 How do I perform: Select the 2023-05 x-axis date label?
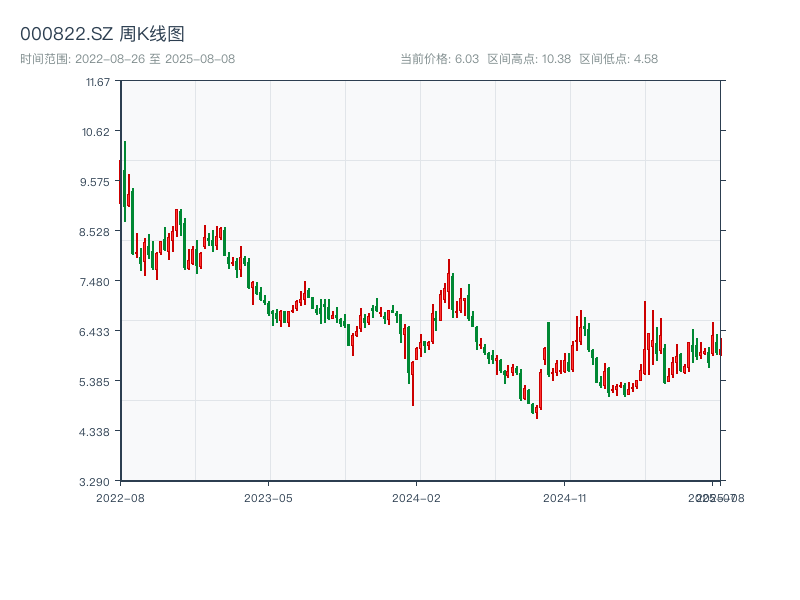click(x=268, y=497)
